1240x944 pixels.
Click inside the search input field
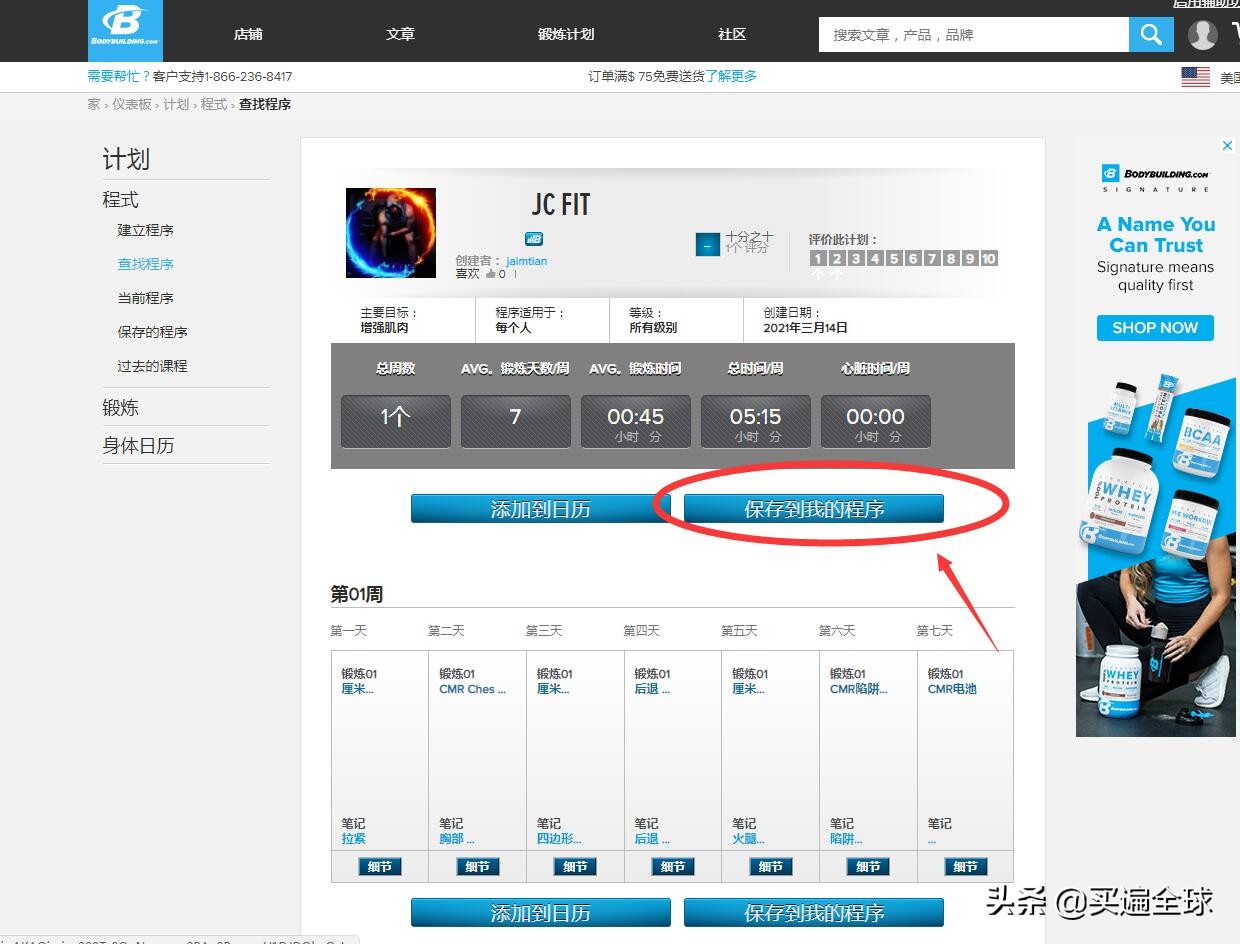(970, 34)
